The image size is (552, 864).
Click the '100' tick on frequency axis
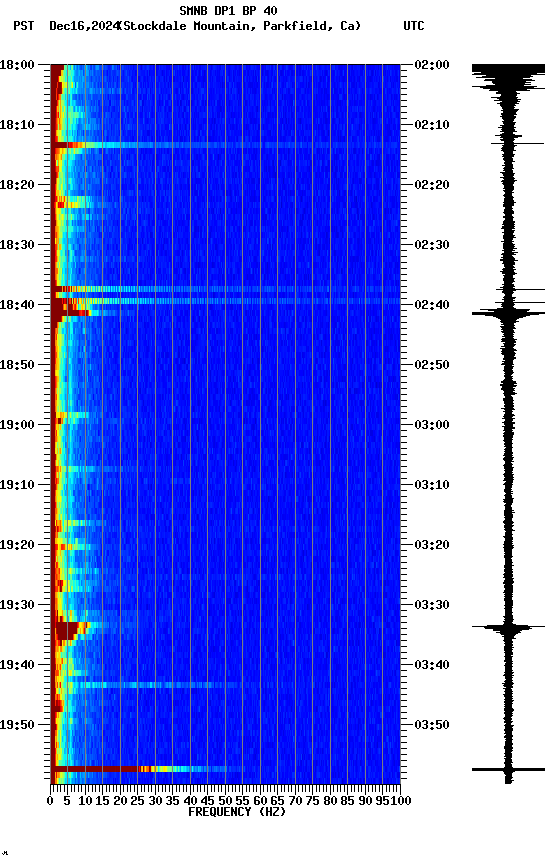pyautogui.click(x=401, y=801)
